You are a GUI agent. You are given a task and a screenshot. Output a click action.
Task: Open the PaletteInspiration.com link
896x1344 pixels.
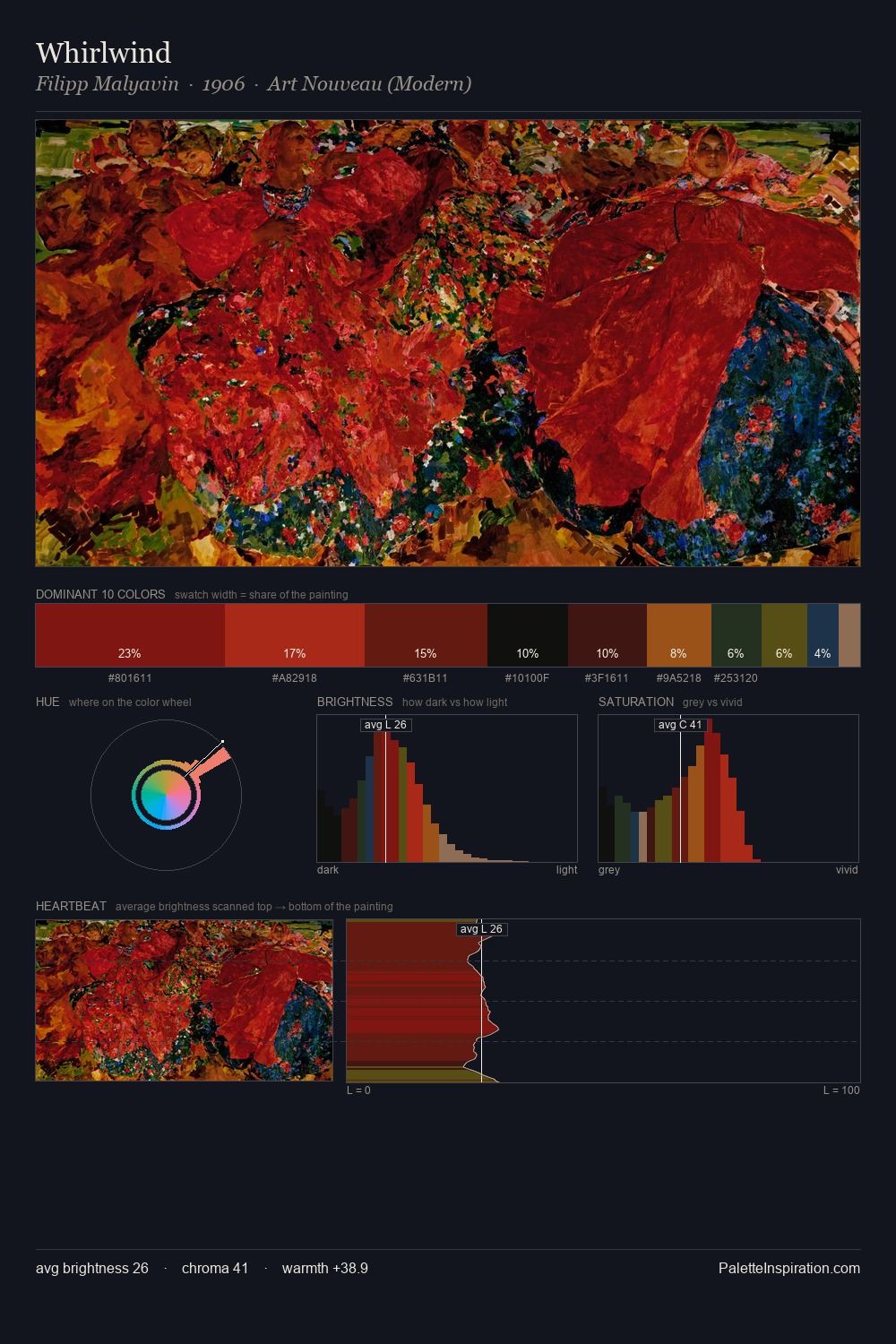(789, 1269)
